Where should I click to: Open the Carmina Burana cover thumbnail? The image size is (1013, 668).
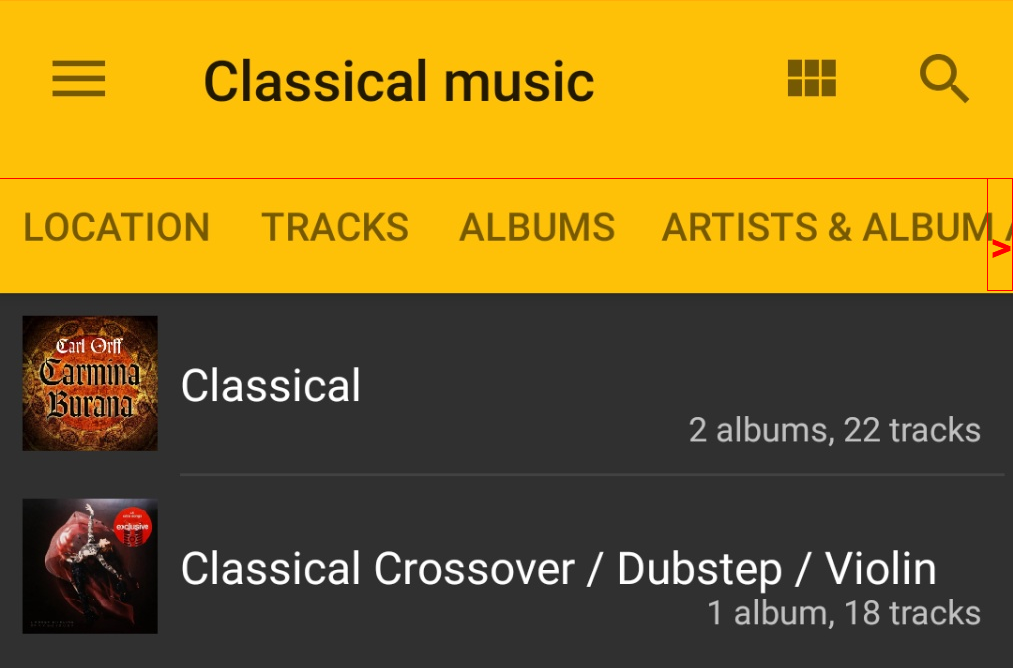(x=90, y=384)
